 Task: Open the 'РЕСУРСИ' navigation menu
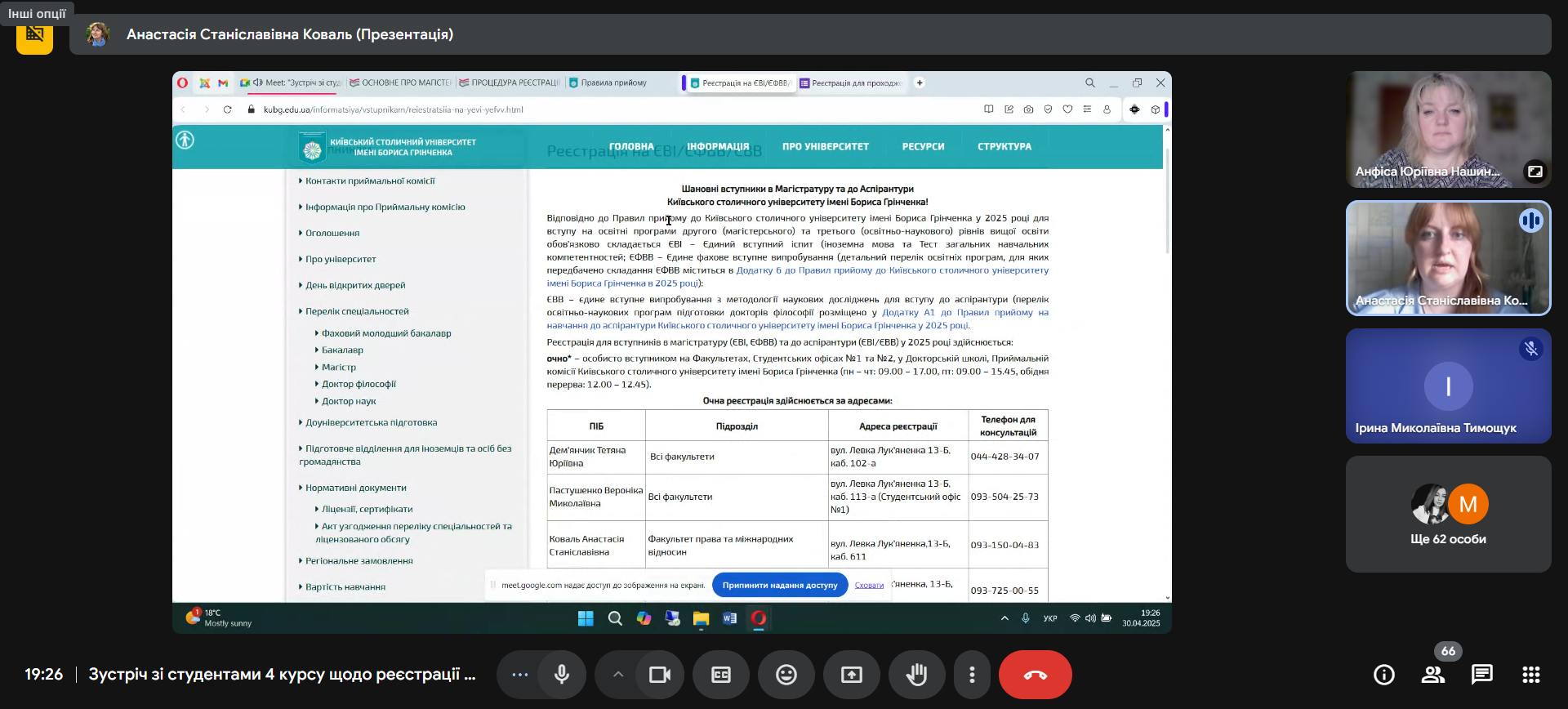point(923,147)
